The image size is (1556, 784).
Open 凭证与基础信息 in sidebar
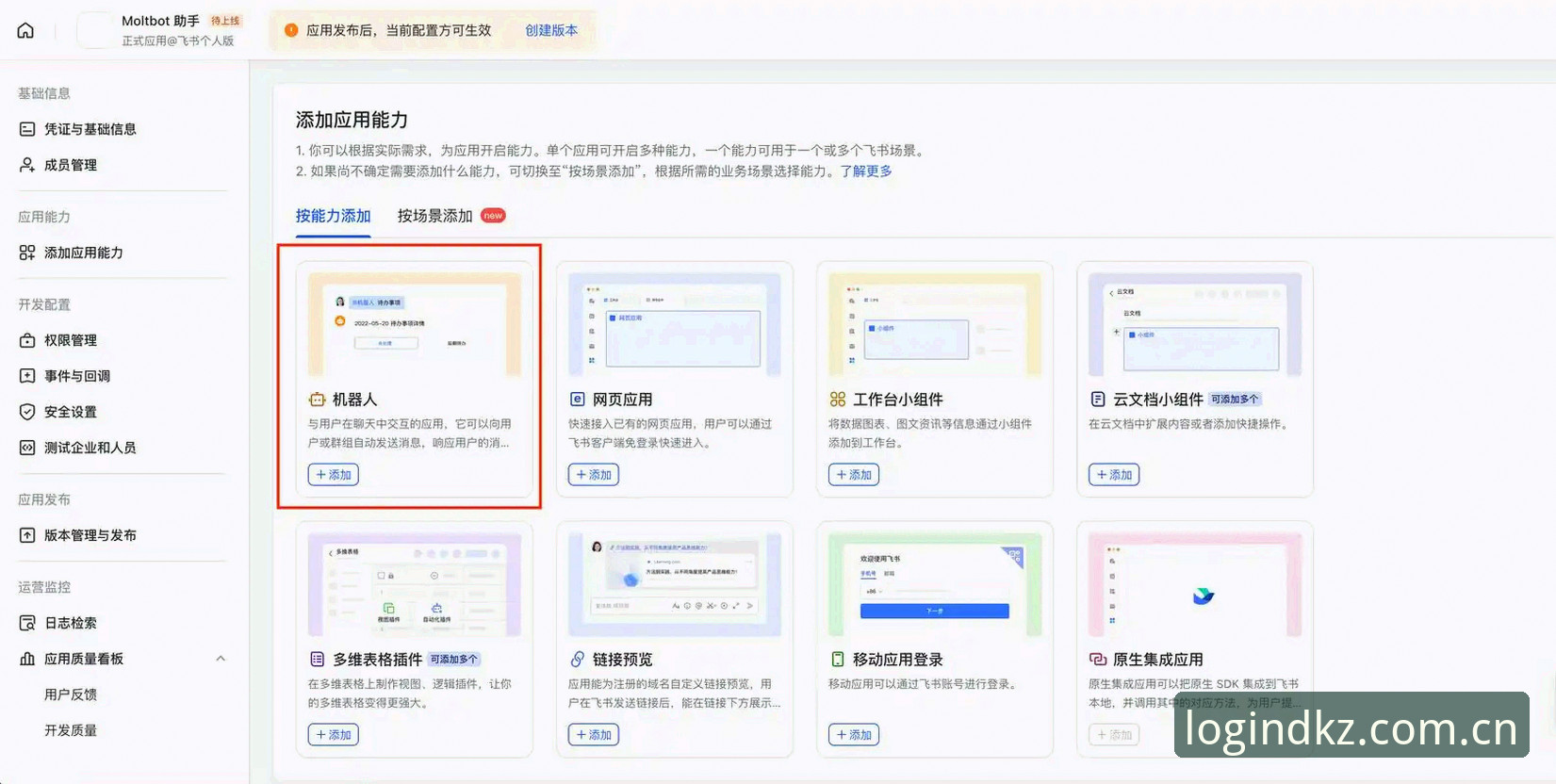90,129
